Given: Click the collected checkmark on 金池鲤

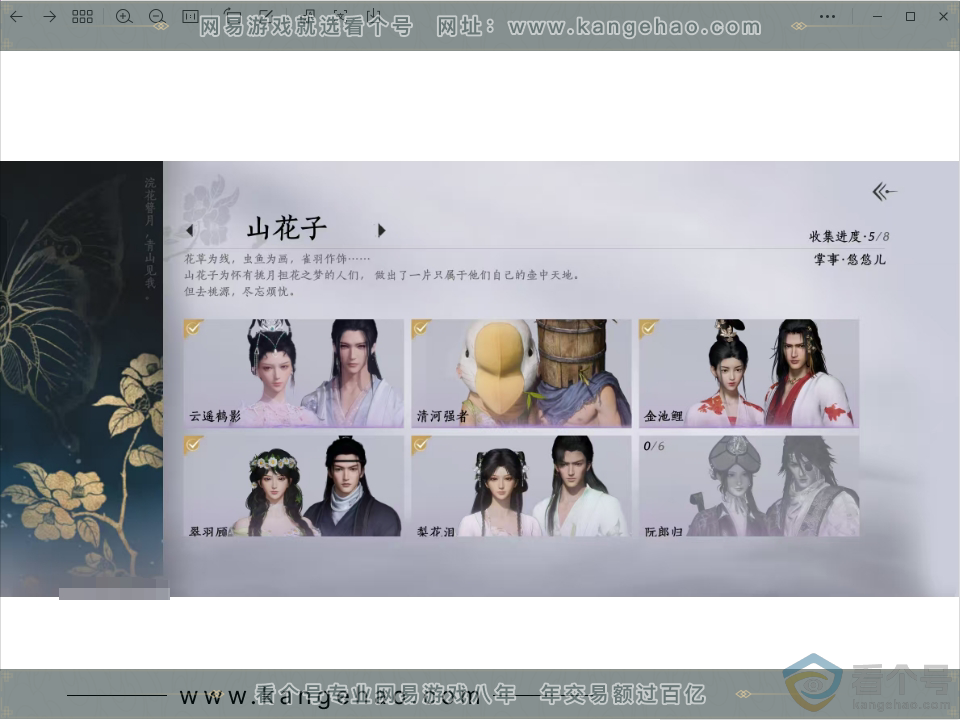Looking at the screenshot, I should [648, 328].
